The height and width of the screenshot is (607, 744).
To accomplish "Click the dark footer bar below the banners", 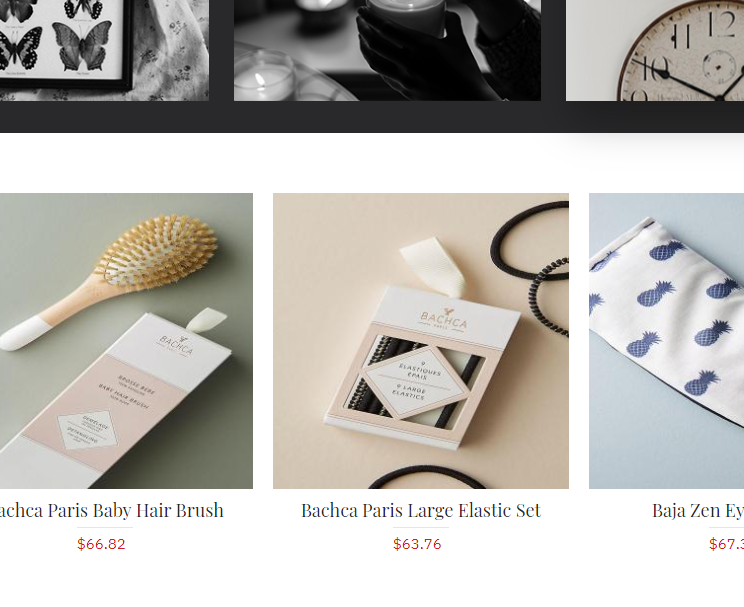I will tap(372, 117).
